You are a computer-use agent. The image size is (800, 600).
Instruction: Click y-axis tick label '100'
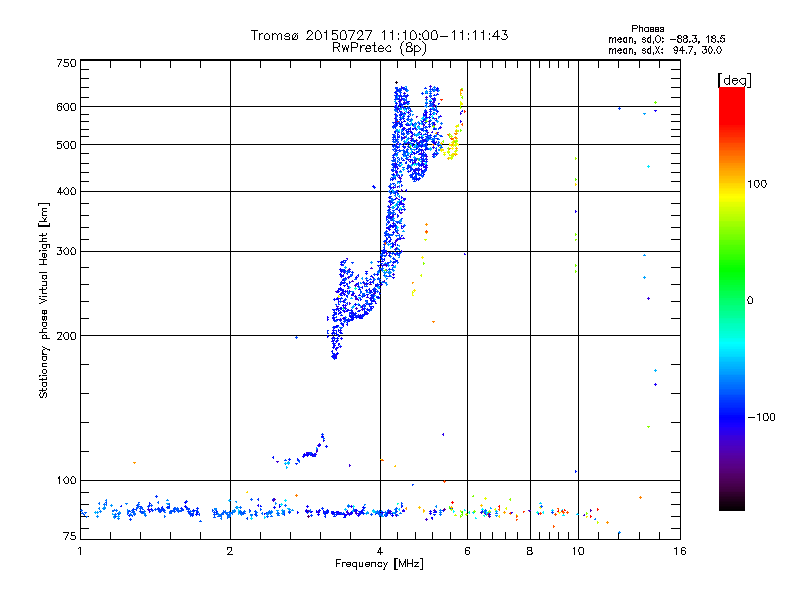click(x=66, y=481)
